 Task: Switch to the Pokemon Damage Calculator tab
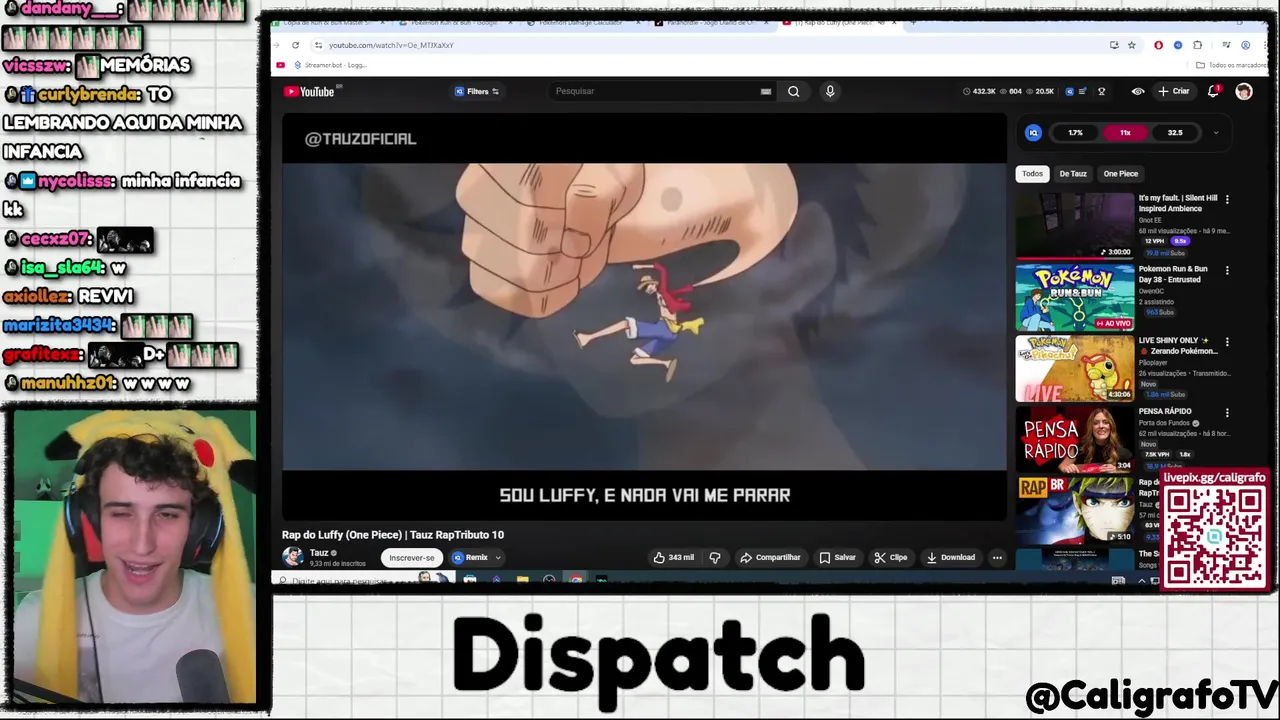pos(585,22)
